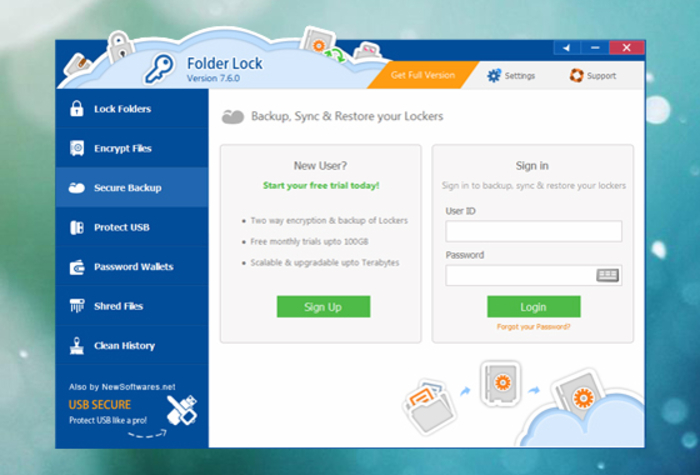Image resolution: width=700 pixels, height=475 pixels.
Task: Click the back arrow title bar button
Action: click(x=567, y=47)
